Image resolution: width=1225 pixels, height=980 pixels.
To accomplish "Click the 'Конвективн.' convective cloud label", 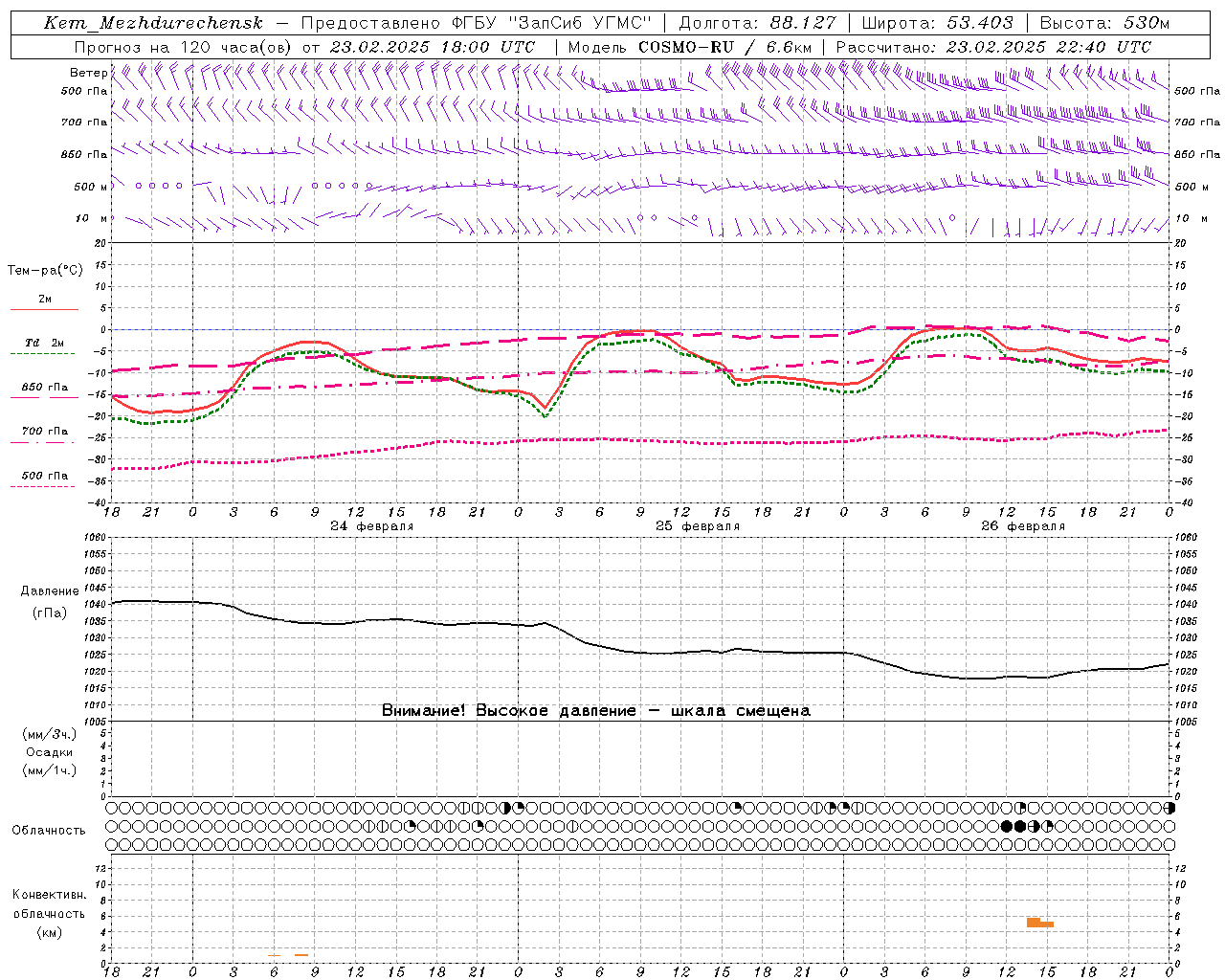I will point(49,895).
